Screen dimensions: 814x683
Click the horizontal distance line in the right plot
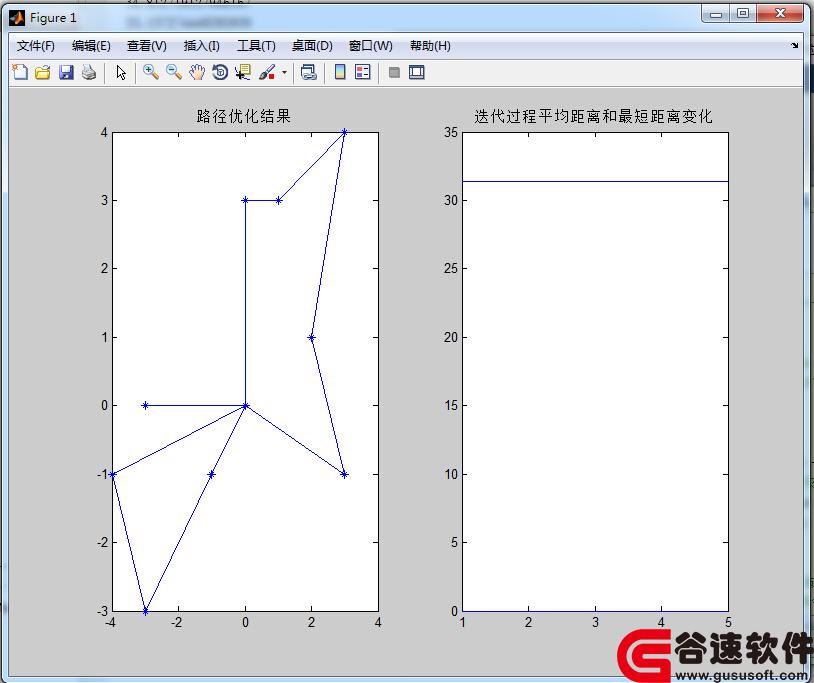tap(595, 181)
